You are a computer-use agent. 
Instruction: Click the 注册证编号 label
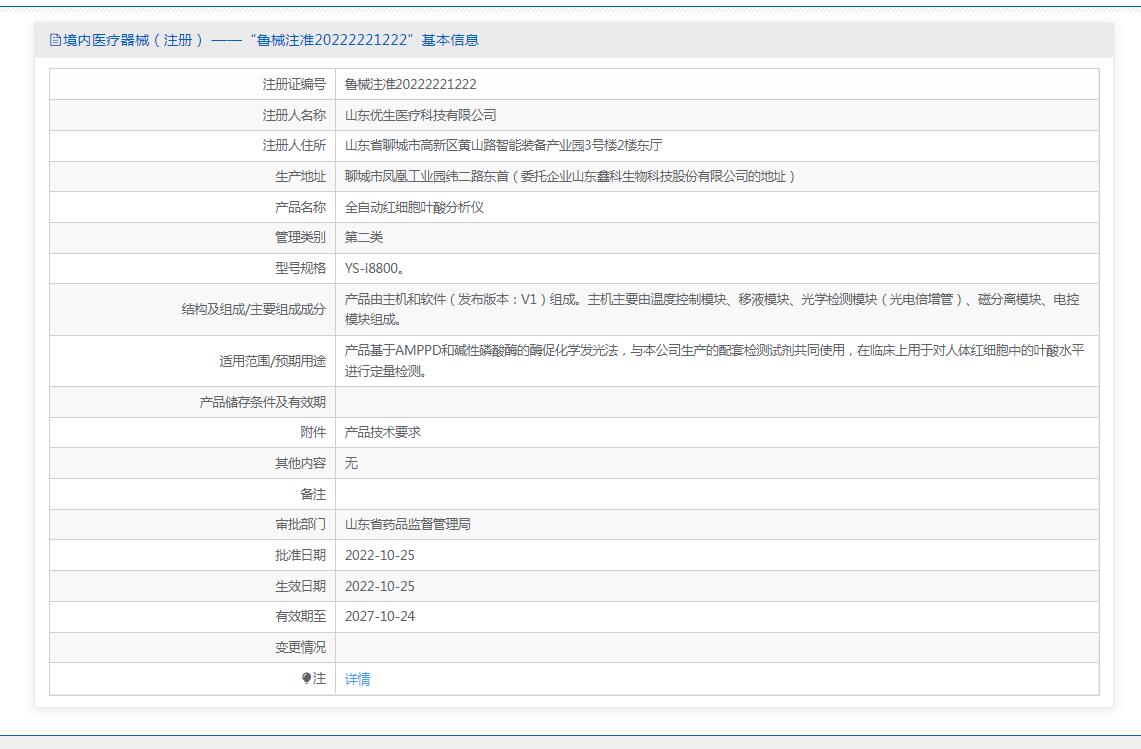[x=294, y=84]
